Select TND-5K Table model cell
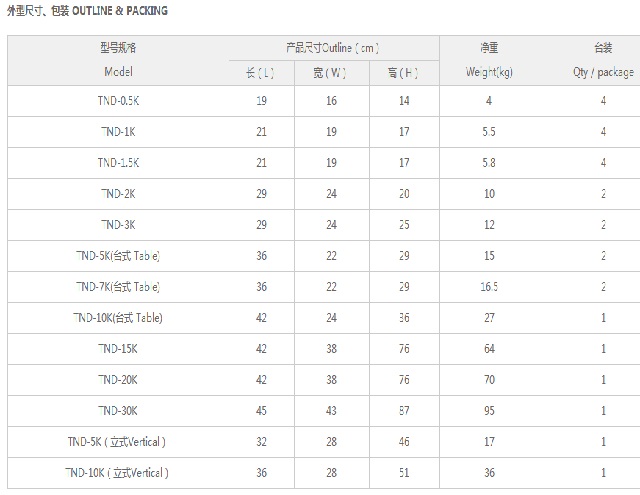 (x=118, y=256)
